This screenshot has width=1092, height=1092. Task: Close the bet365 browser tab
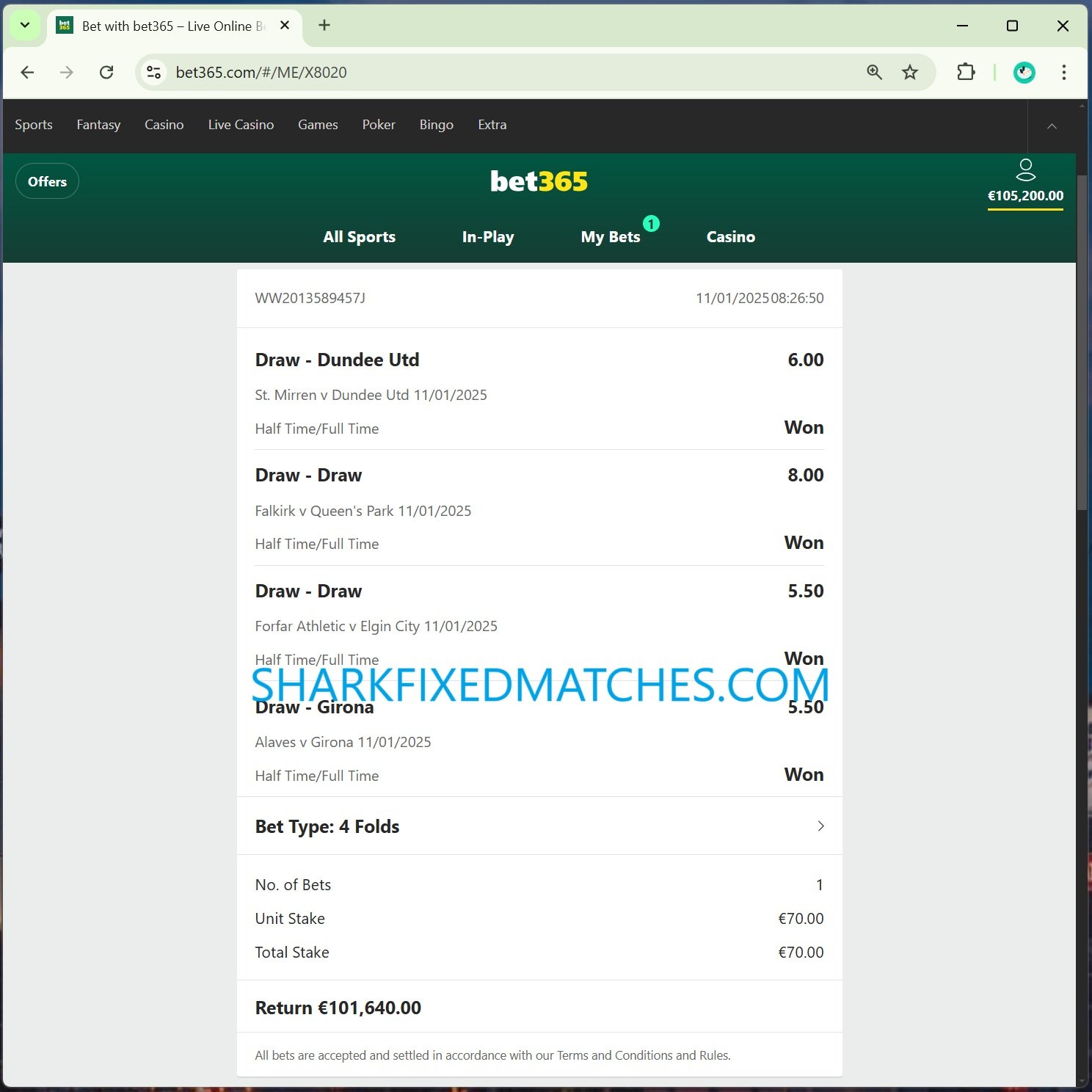pos(285,26)
